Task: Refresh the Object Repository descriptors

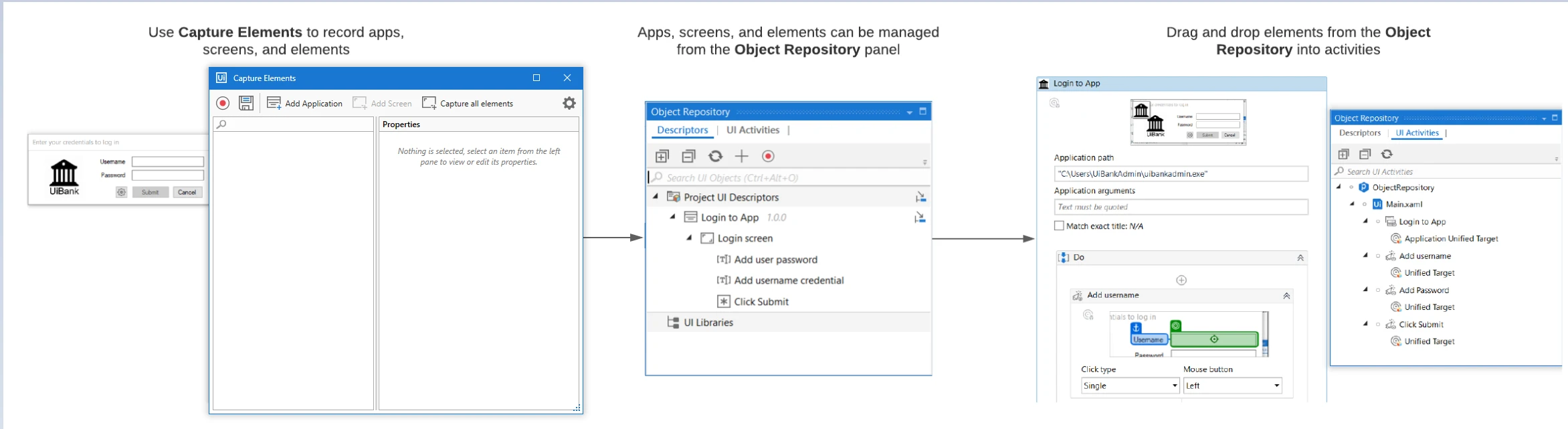Action: [716, 156]
